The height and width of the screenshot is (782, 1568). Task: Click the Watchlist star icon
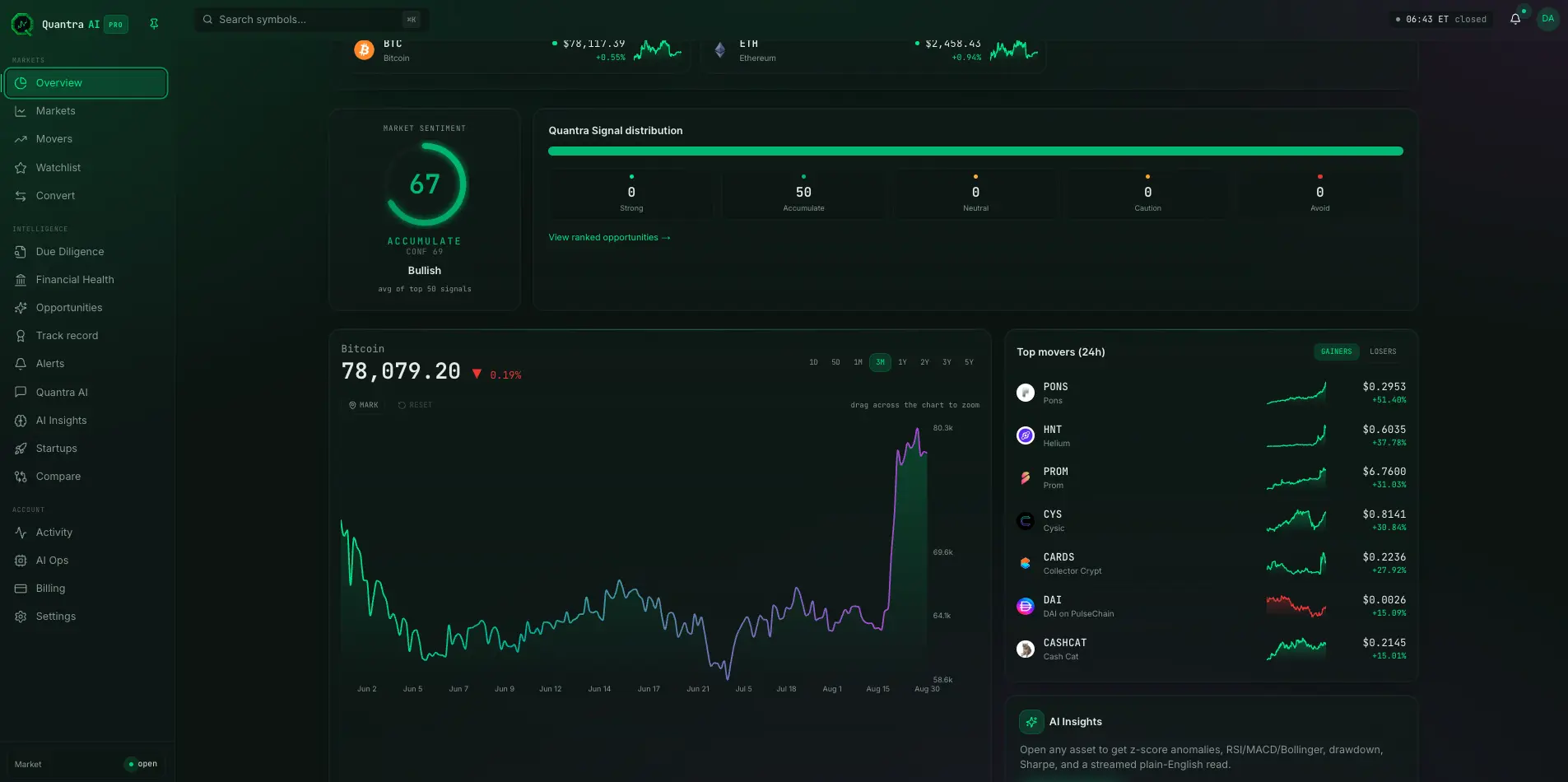[x=21, y=168]
